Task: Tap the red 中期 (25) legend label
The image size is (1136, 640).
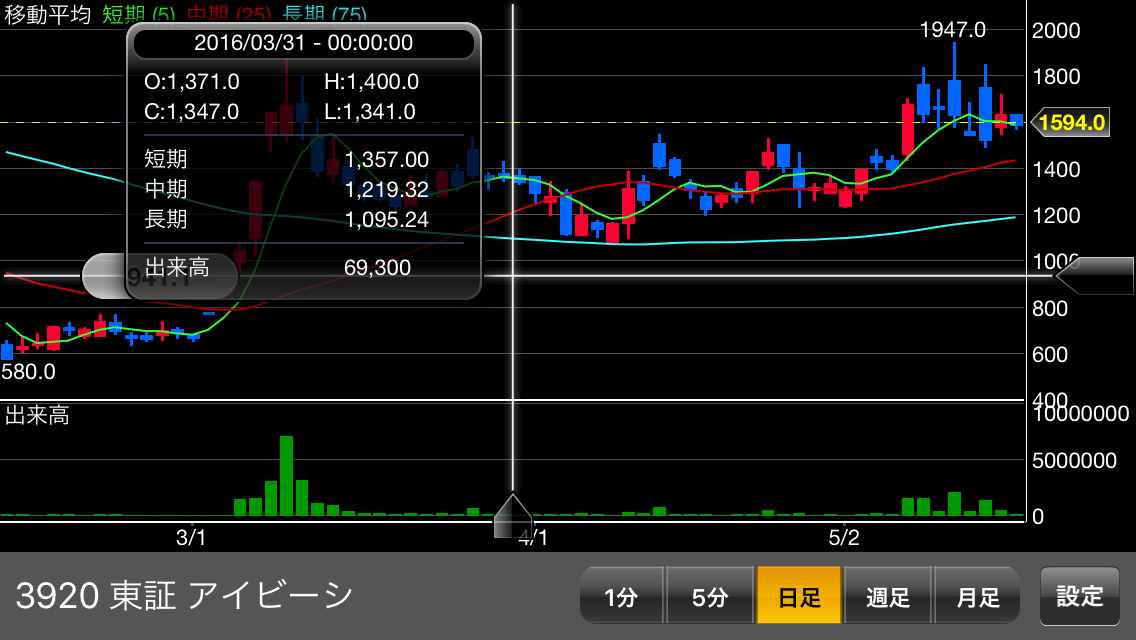Action: click(226, 15)
